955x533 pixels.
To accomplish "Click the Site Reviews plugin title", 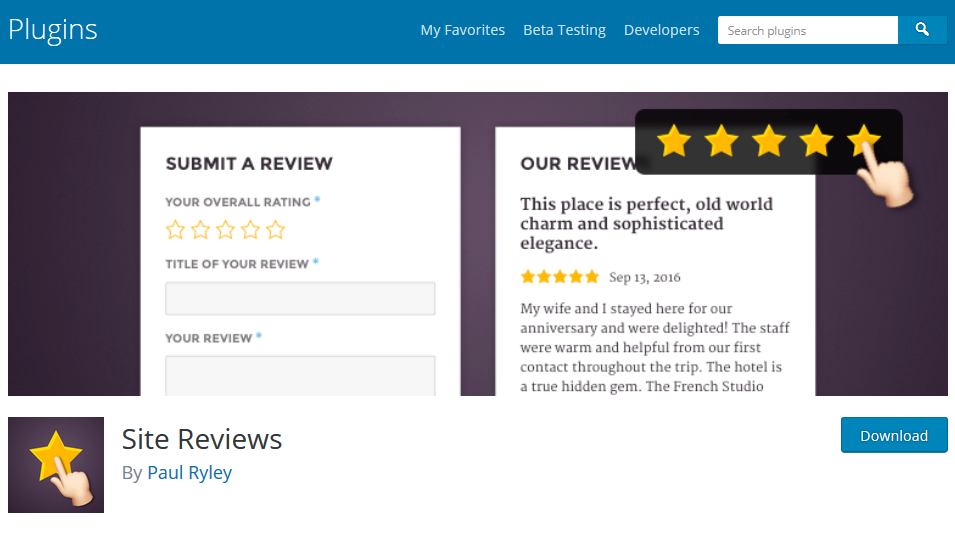I will [202, 438].
